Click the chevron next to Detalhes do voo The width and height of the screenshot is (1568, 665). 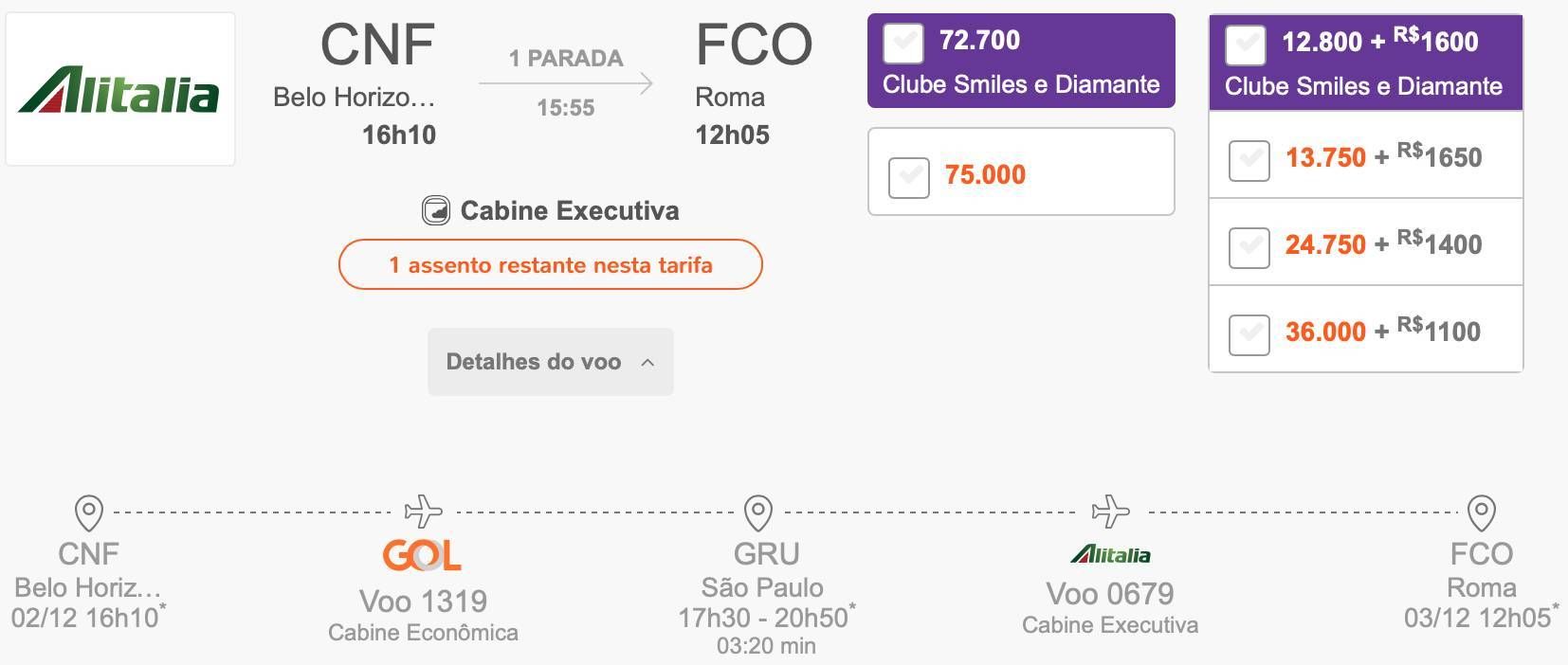point(647,362)
